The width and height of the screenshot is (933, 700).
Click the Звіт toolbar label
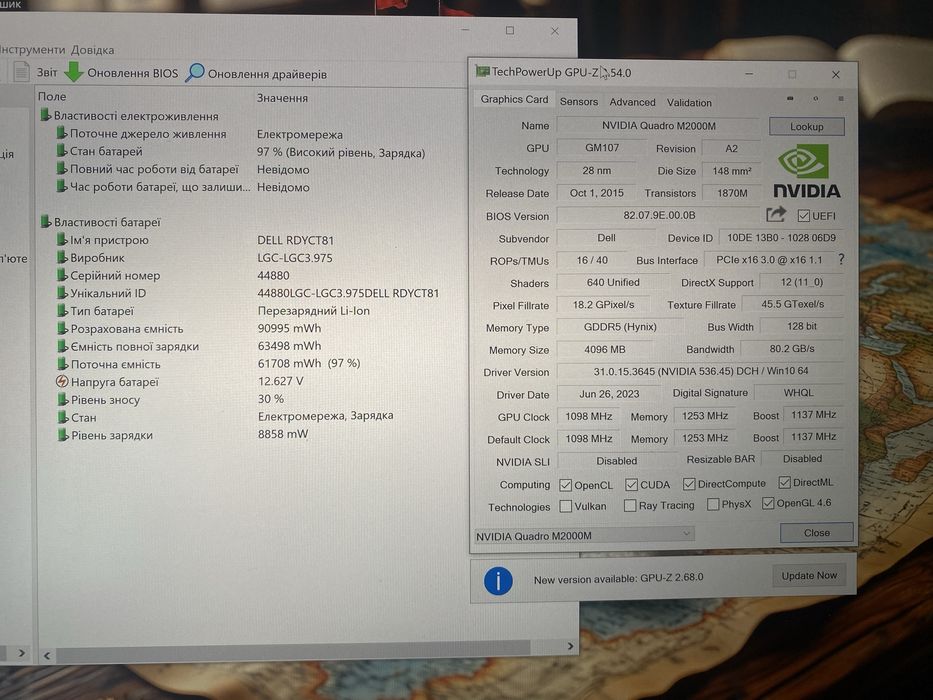click(x=47, y=72)
